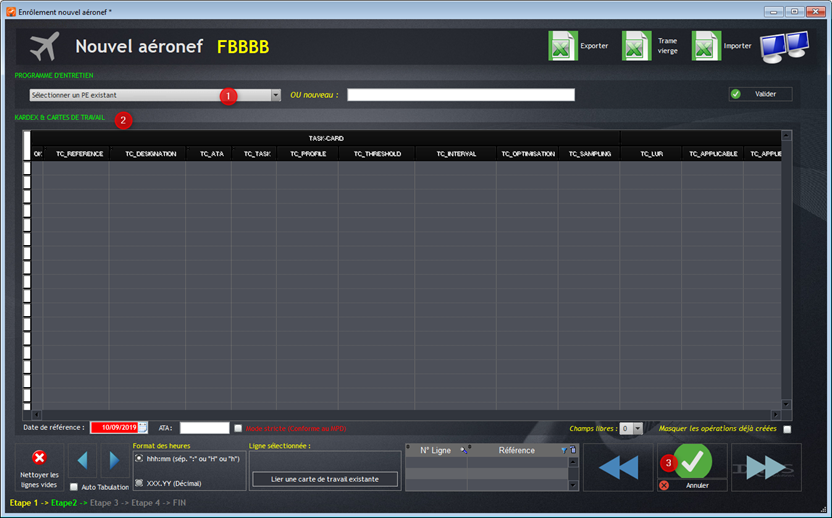Open the calendar next to Date de référence
Viewport: 832px width, 518px height.
tap(143, 428)
